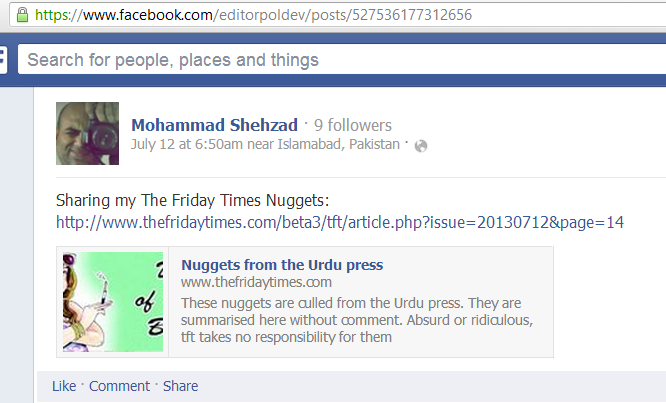Open the Islamabad, Pakistan location link
666x403 pixels.
pyautogui.click(x=339, y=144)
